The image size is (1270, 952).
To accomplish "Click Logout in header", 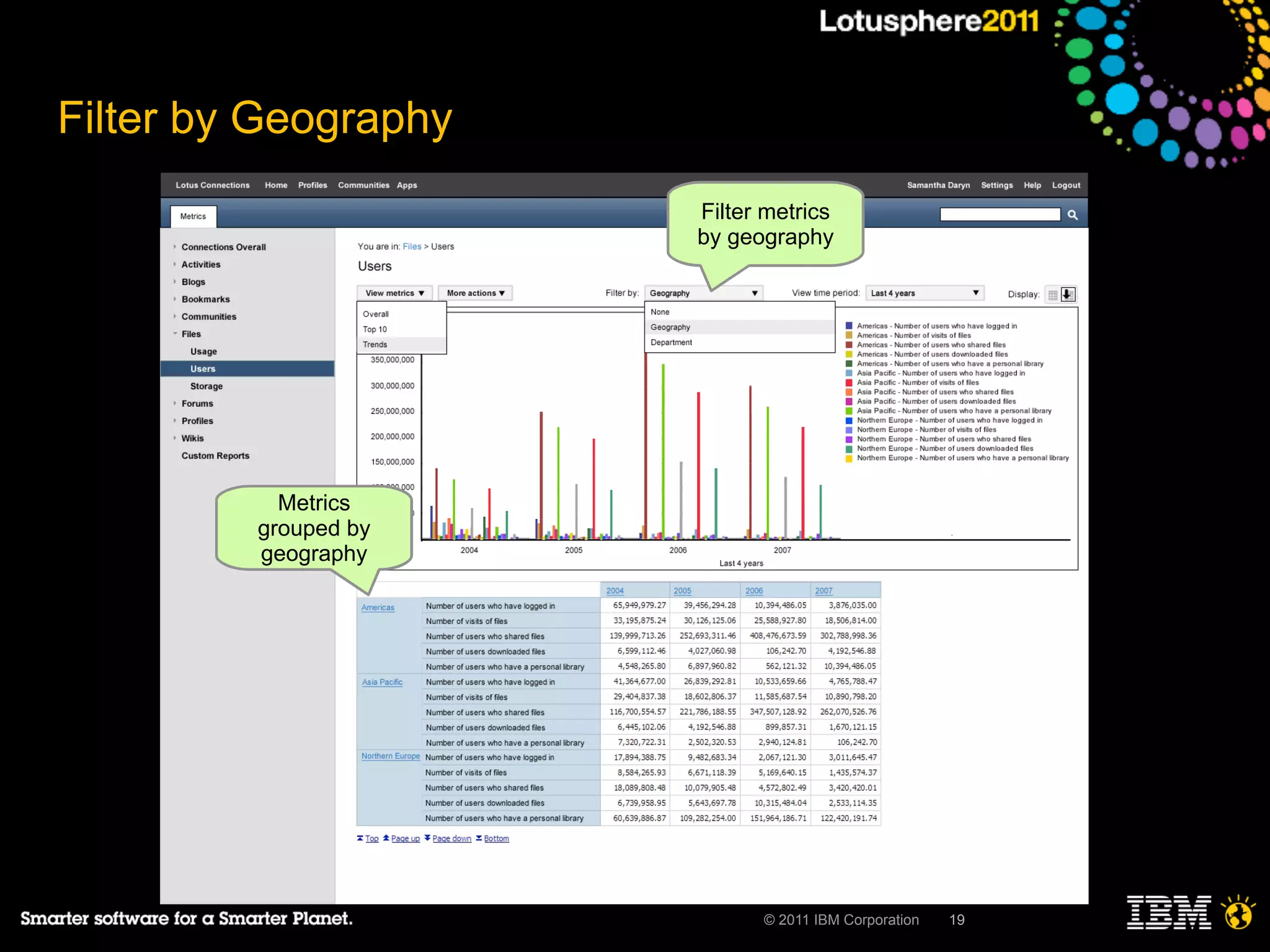I will pos(1066,185).
